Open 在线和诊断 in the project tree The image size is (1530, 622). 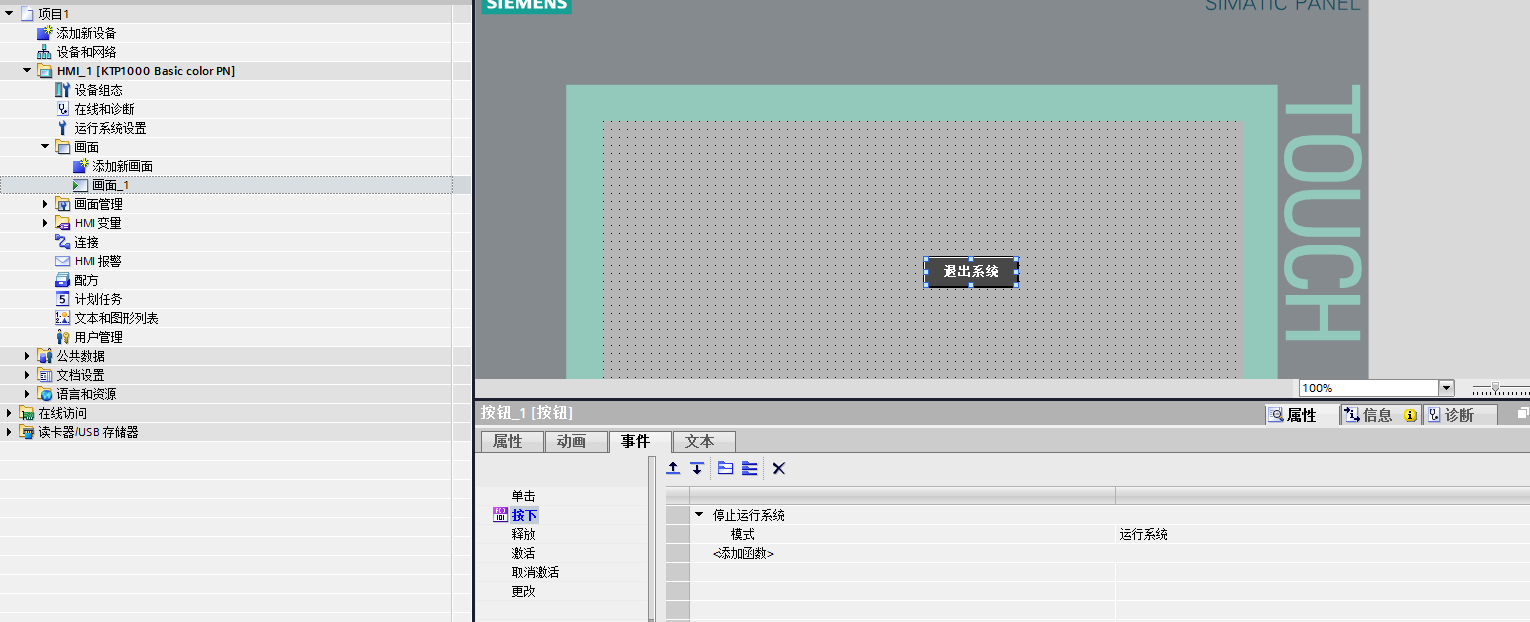[104, 109]
